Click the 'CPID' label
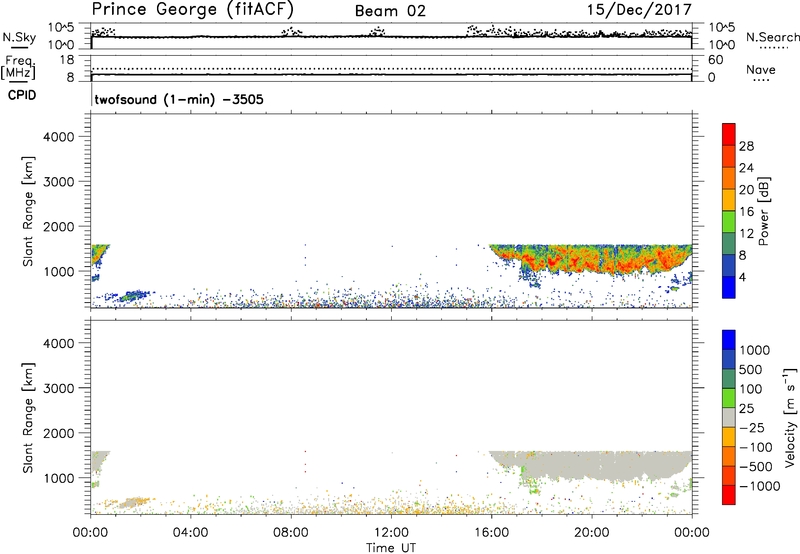Image resolution: width=800 pixels, height=554 pixels. coord(22,95)
